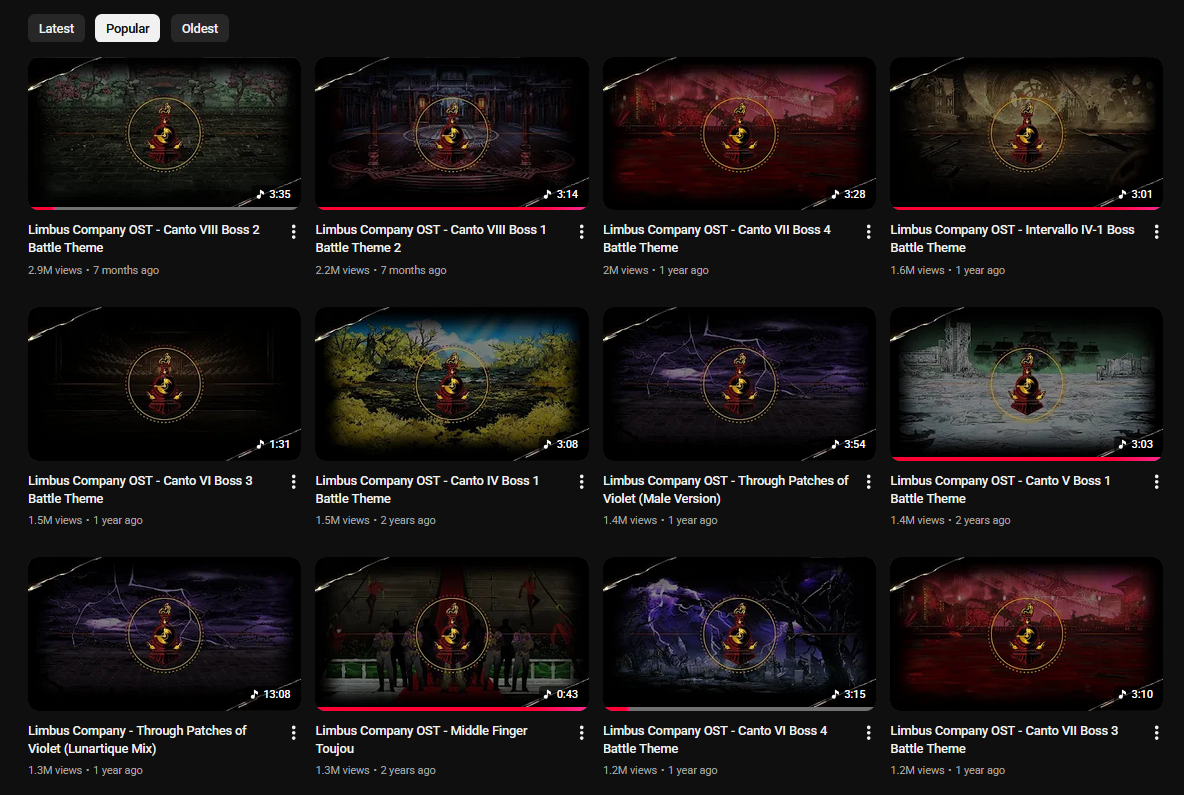Open more options for Canto IV Boss 1 video
This screenshot has width=1184, height=795.
(581, 482)
